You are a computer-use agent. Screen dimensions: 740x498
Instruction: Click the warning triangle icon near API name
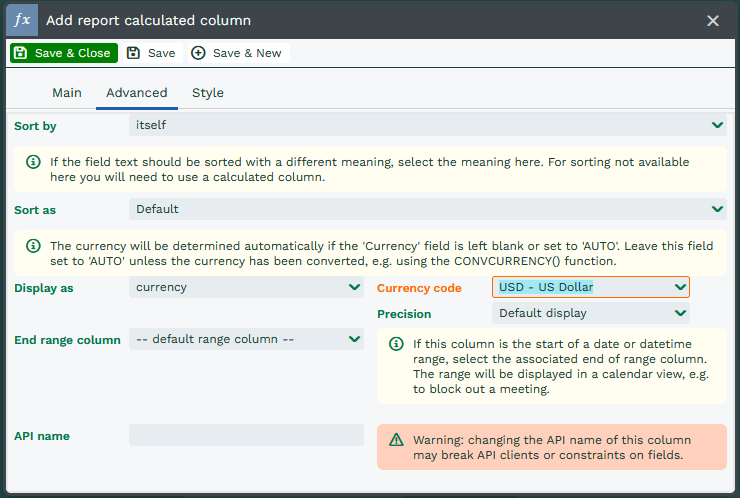[x=396, y=440]
